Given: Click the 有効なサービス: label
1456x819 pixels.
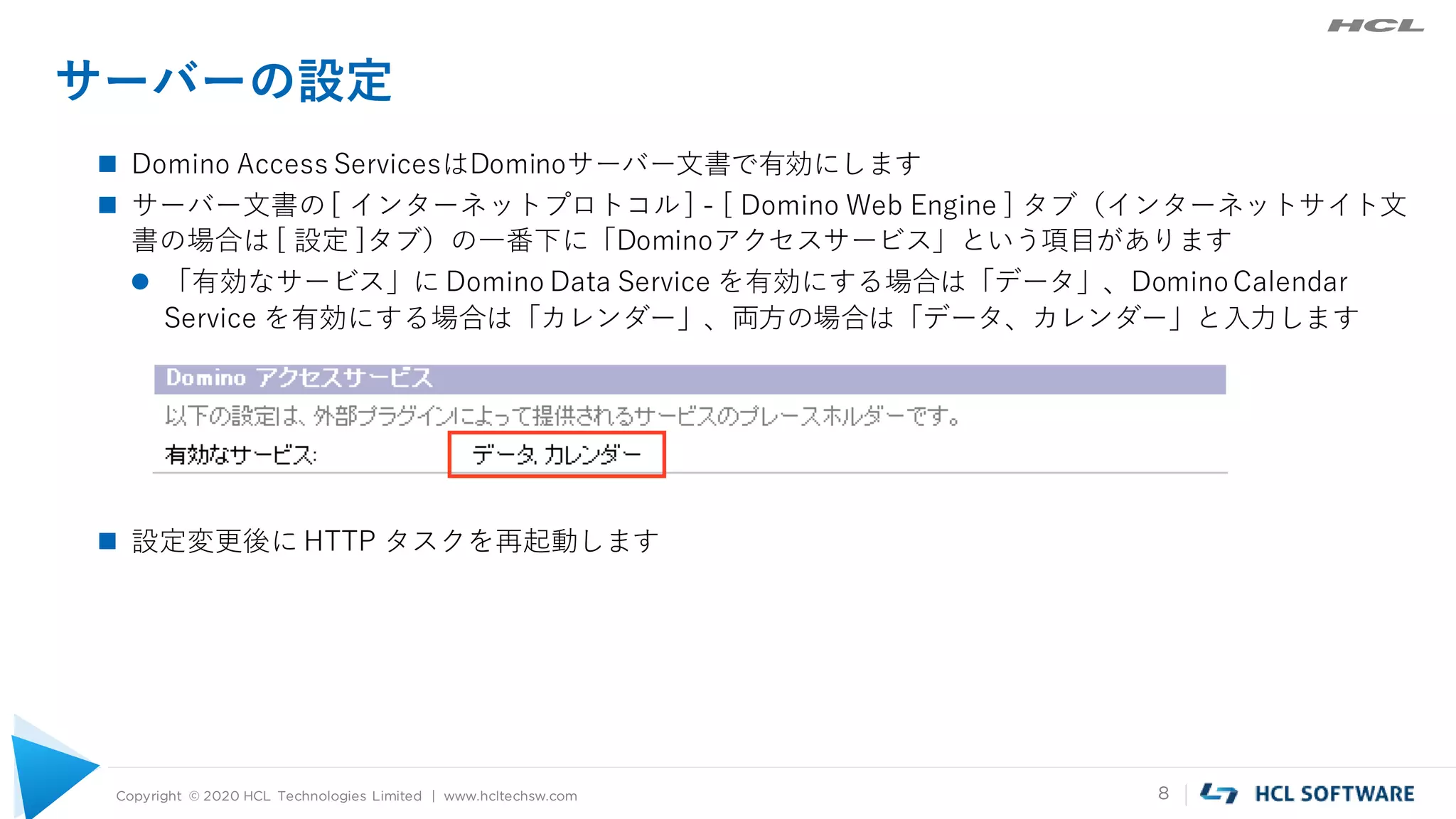Looking at the screenshot, I should click(x=240, y=455).
